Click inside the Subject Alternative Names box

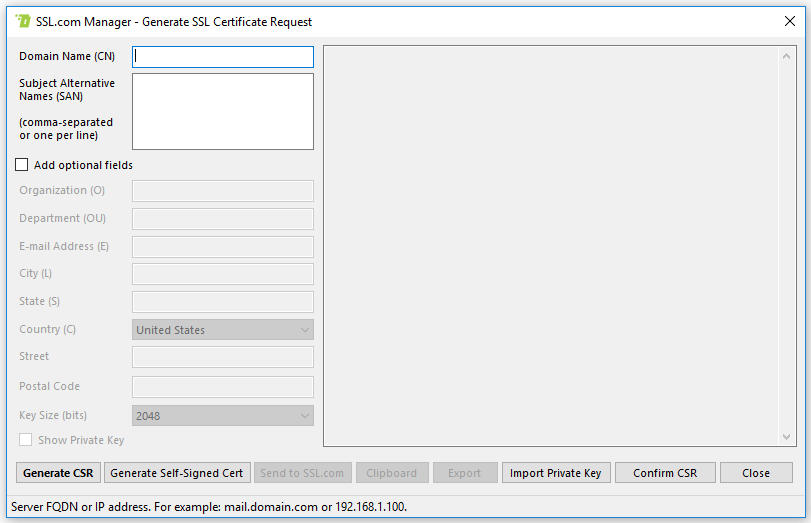click(x=223, y=110)
